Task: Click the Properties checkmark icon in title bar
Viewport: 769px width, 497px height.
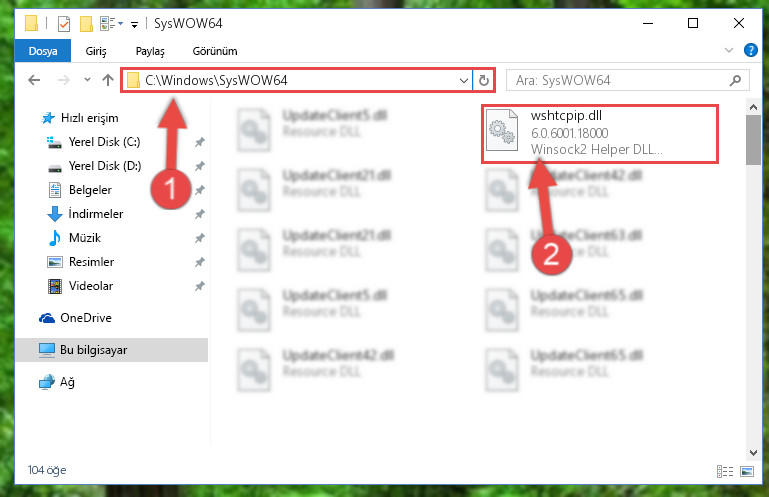Action: (64, 24)
